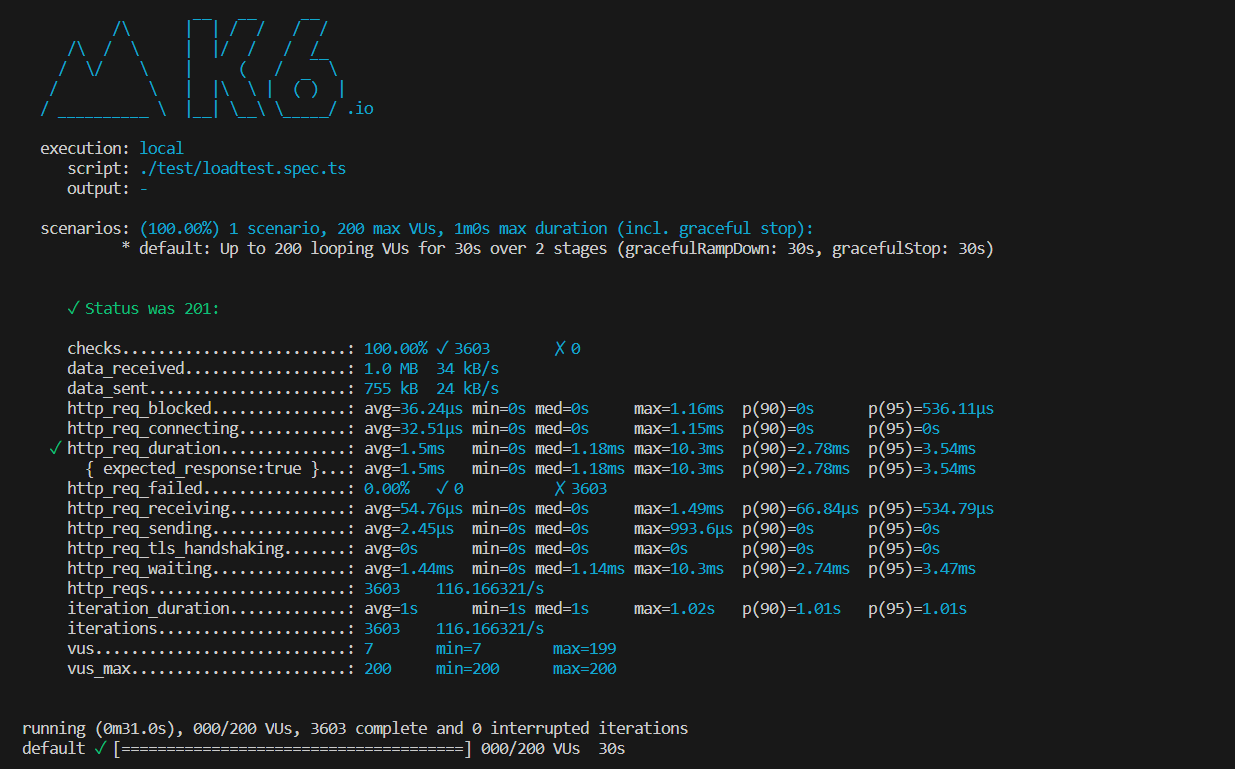Click the expected_response:true tag label
Screen dimensions: 1235x769
202,468
